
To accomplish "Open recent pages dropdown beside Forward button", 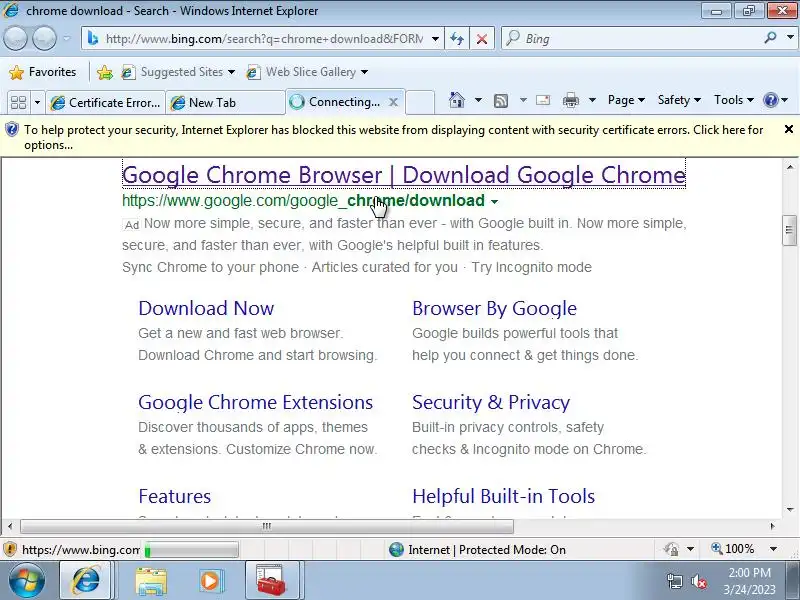I will coord(67,38).
